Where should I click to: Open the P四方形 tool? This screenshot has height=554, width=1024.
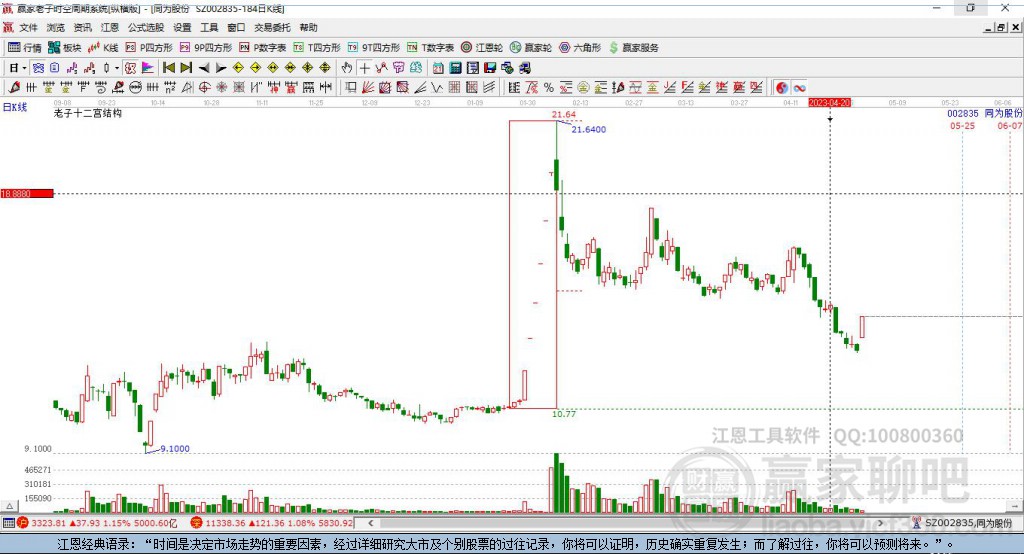pyautogui.click(x=149, y=48)
